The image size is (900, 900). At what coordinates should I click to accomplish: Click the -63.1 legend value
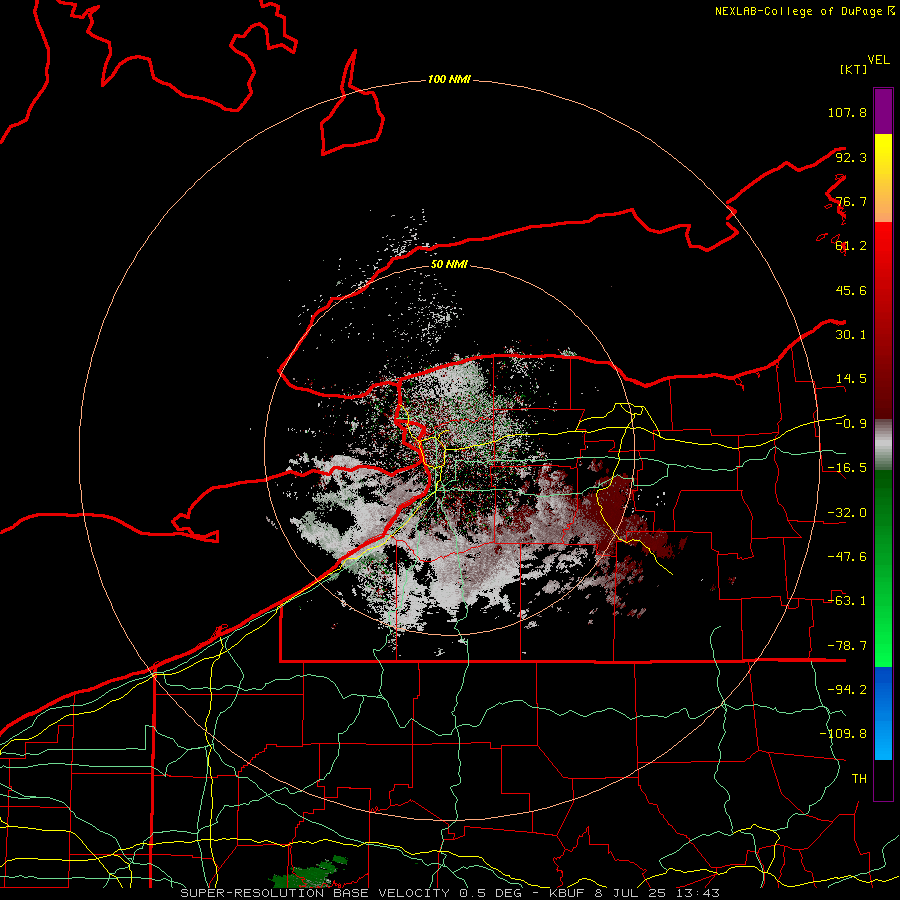click(x=847, y=601)
